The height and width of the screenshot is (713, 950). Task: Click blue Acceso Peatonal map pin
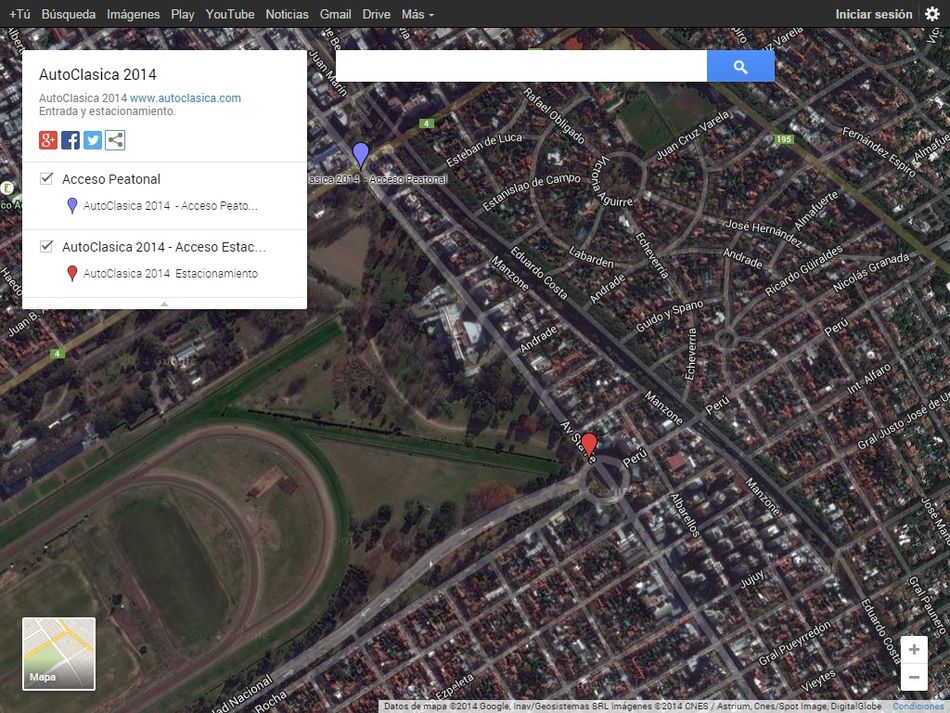click(x=360, y=154)
